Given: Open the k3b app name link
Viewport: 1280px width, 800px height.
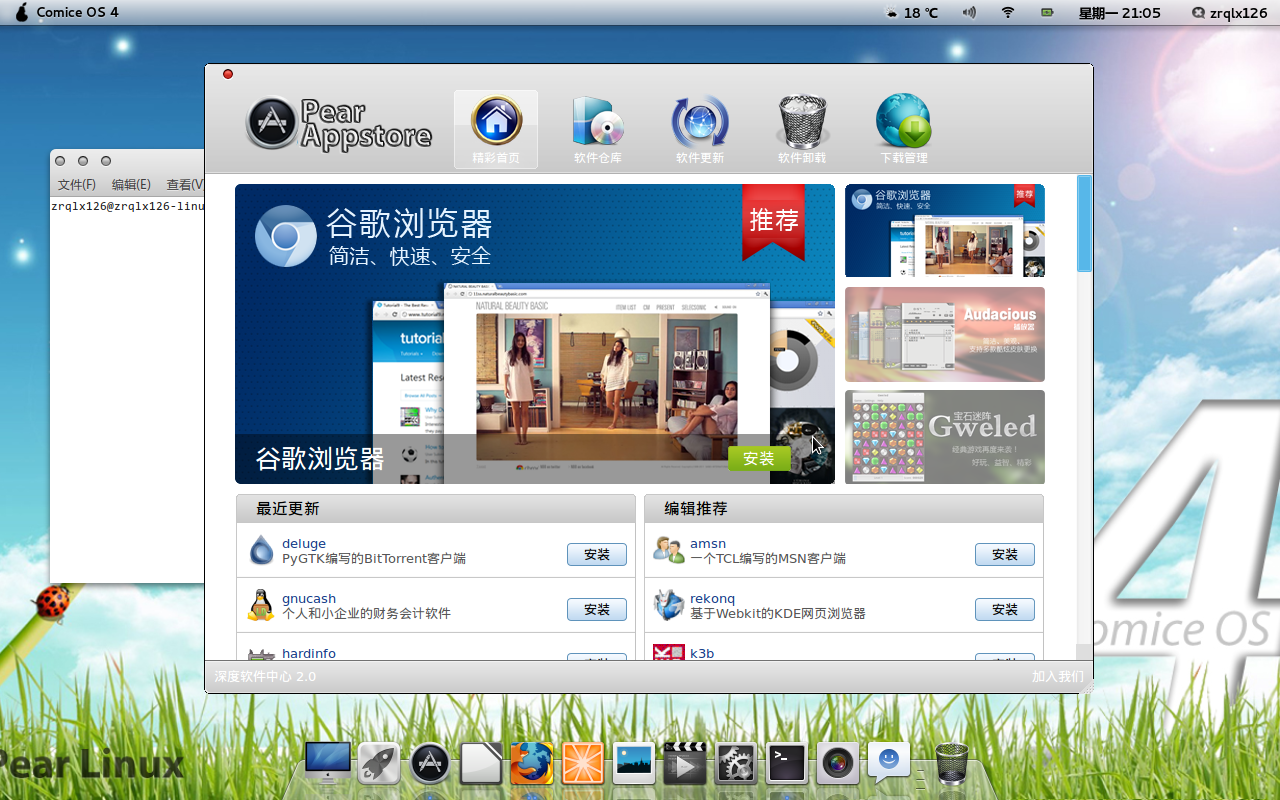Looking at the screenshot, I should [702, 653].
